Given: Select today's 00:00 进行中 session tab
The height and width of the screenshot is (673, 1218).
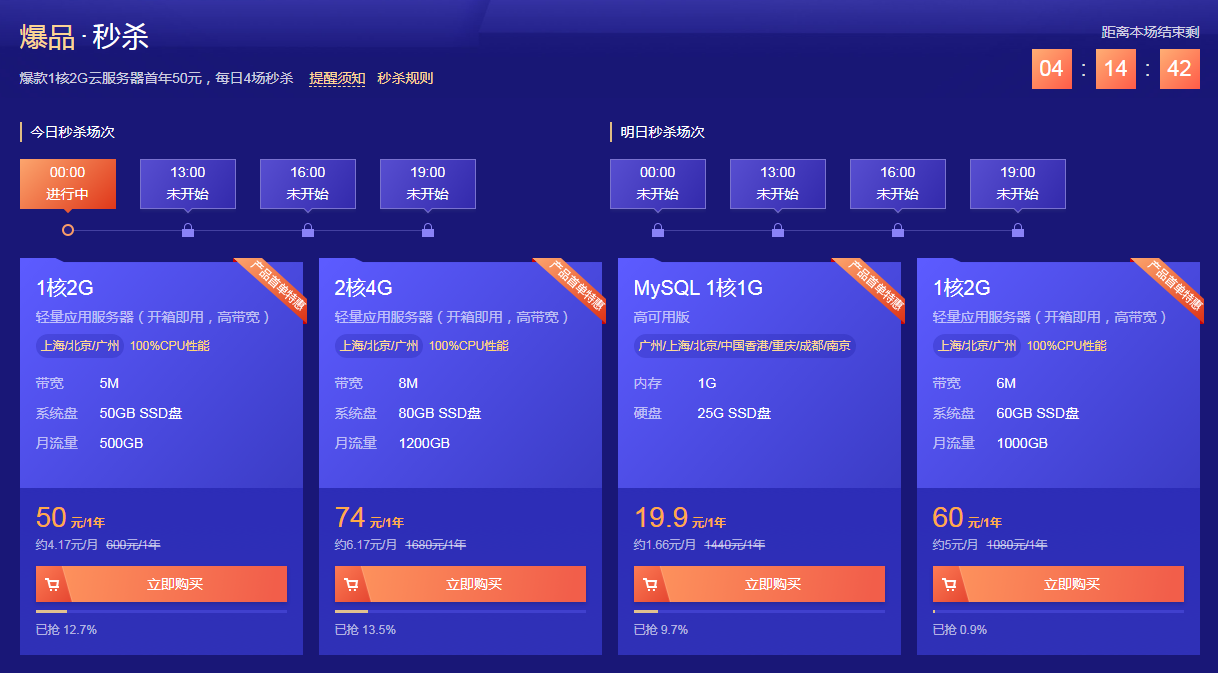Looking at the screenshot, I should (68, 184).
